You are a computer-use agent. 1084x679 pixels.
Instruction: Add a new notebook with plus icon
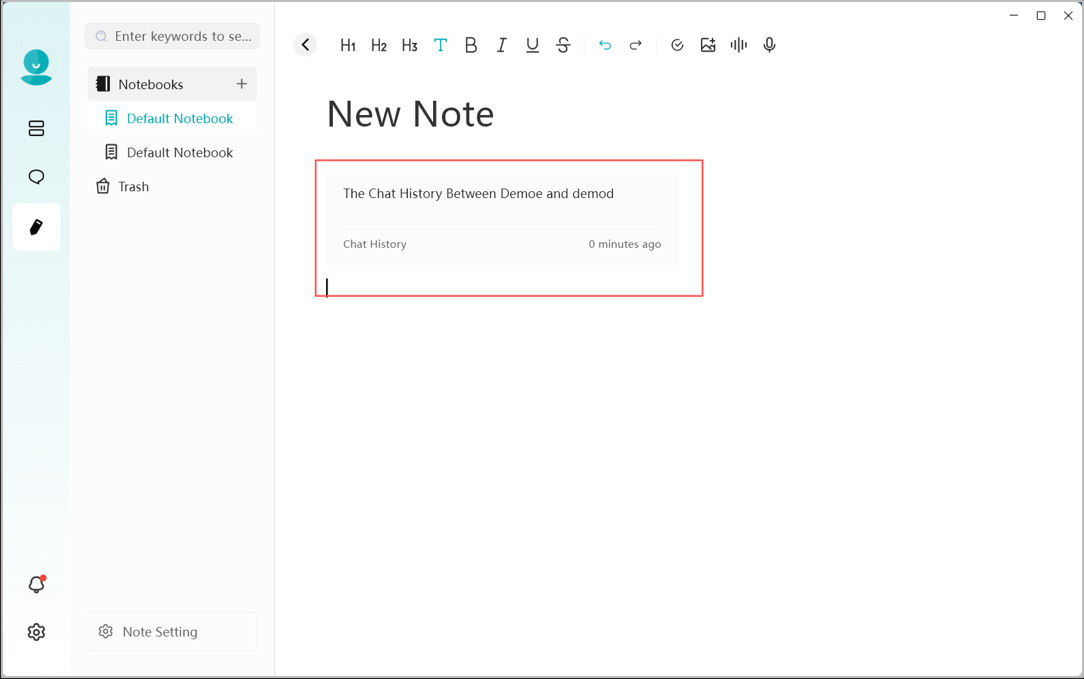[x=241, y=84]
